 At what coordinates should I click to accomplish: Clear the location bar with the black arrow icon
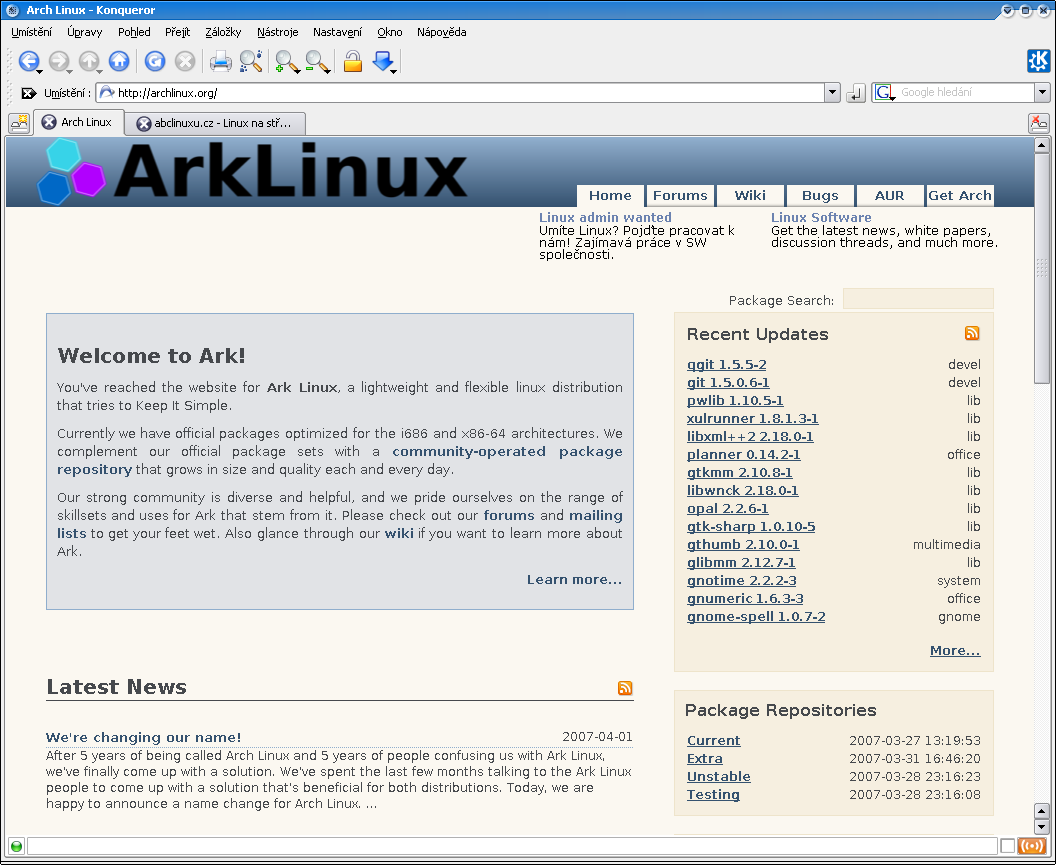(28, 93)
